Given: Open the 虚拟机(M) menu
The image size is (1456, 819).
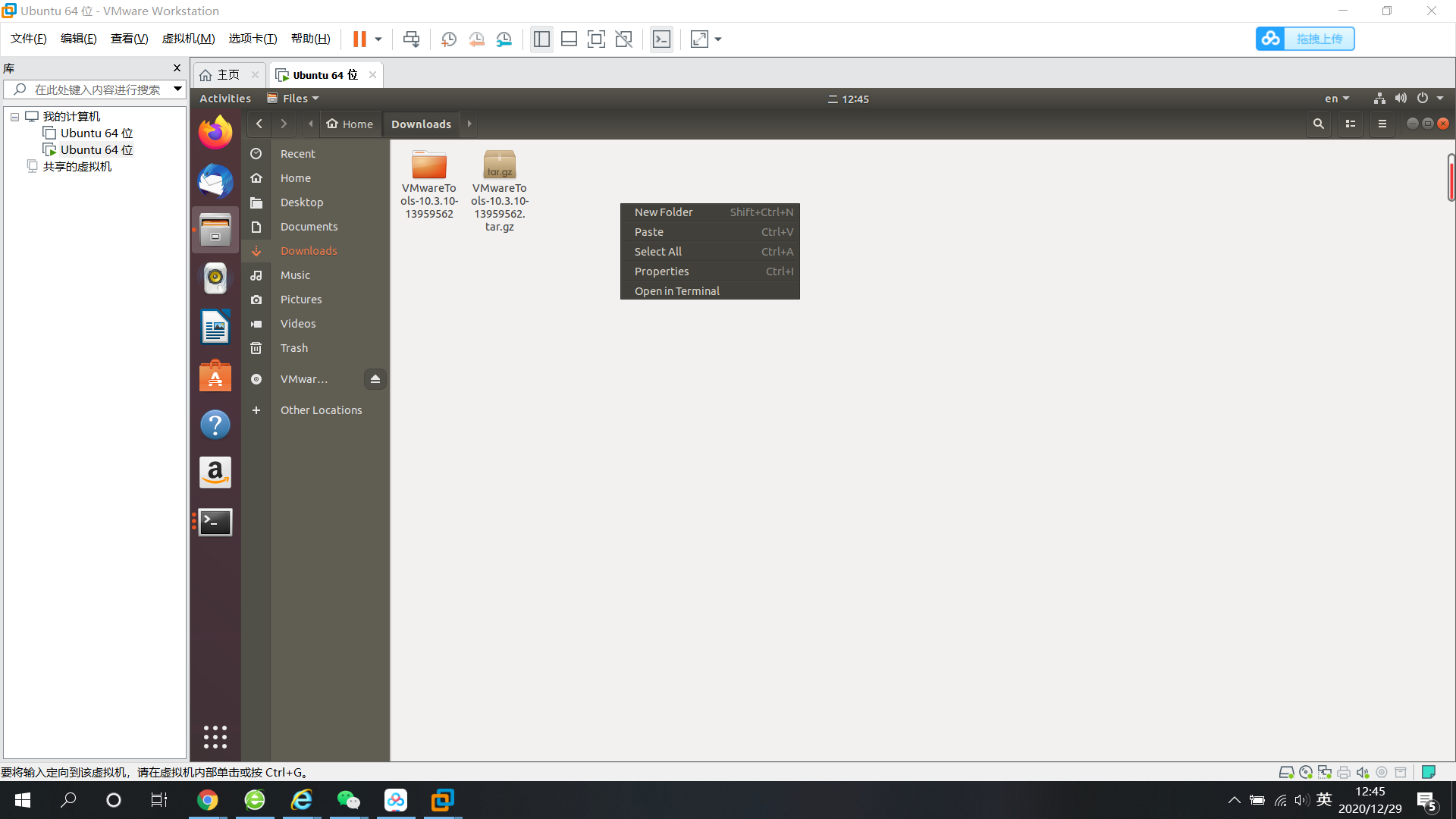Looking at the screenshot, I should tap(188, 39).
